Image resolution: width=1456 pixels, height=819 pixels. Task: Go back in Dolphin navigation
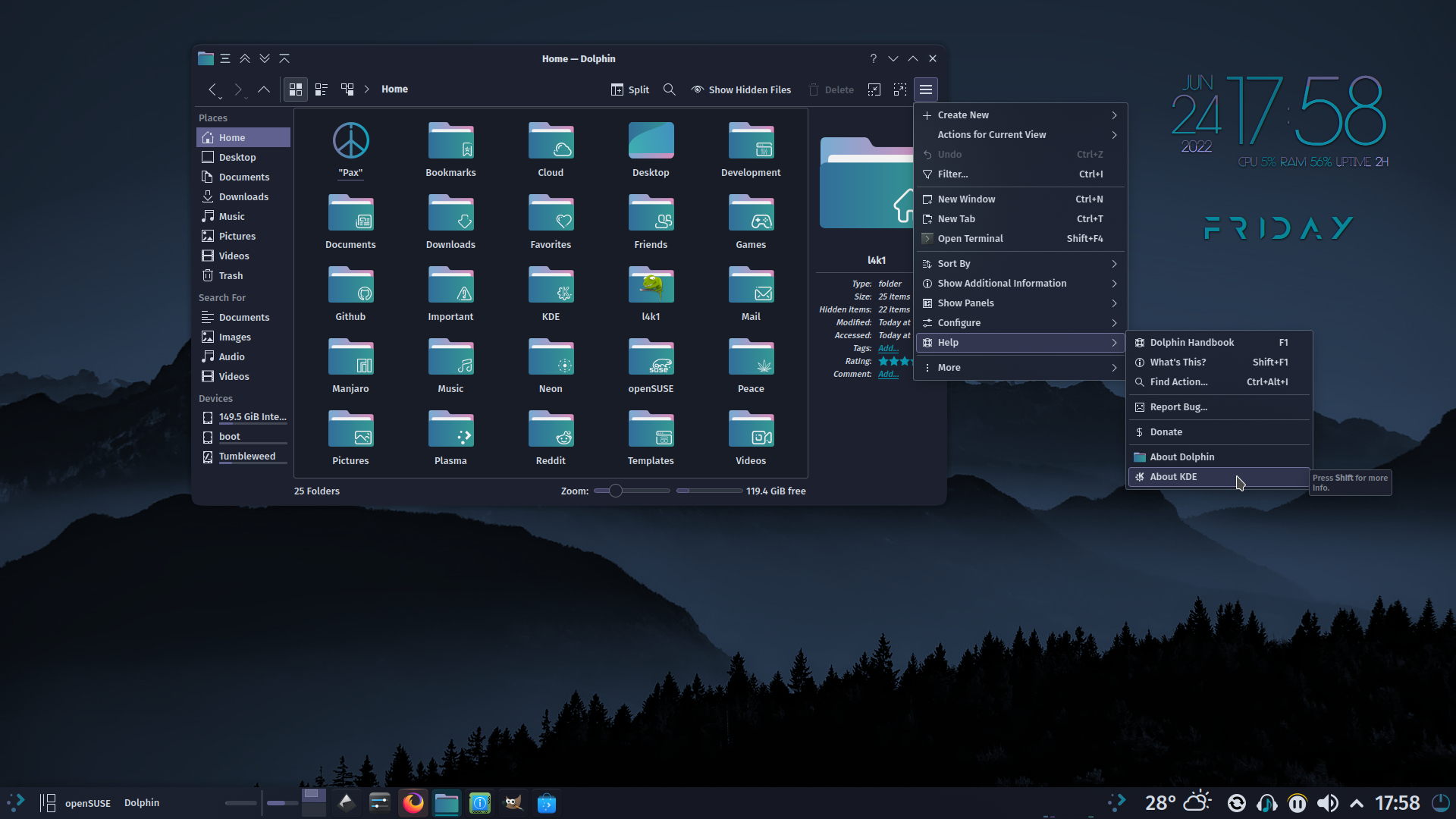[213, 89]
